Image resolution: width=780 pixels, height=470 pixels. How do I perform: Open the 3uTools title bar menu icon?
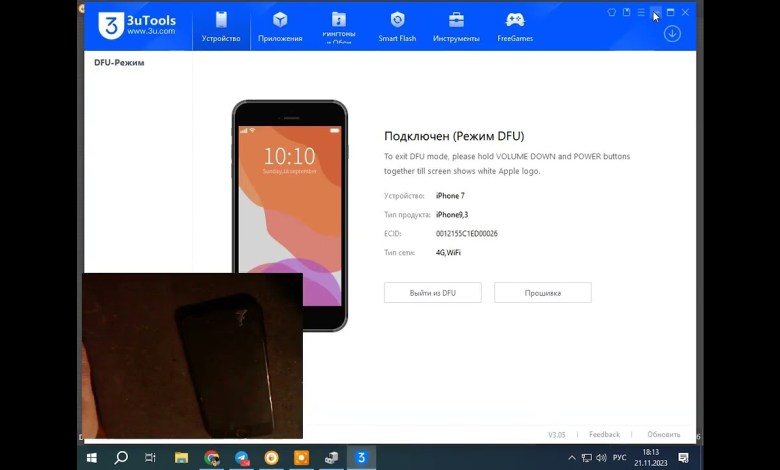pyautogui.click(x=641, y=13)
